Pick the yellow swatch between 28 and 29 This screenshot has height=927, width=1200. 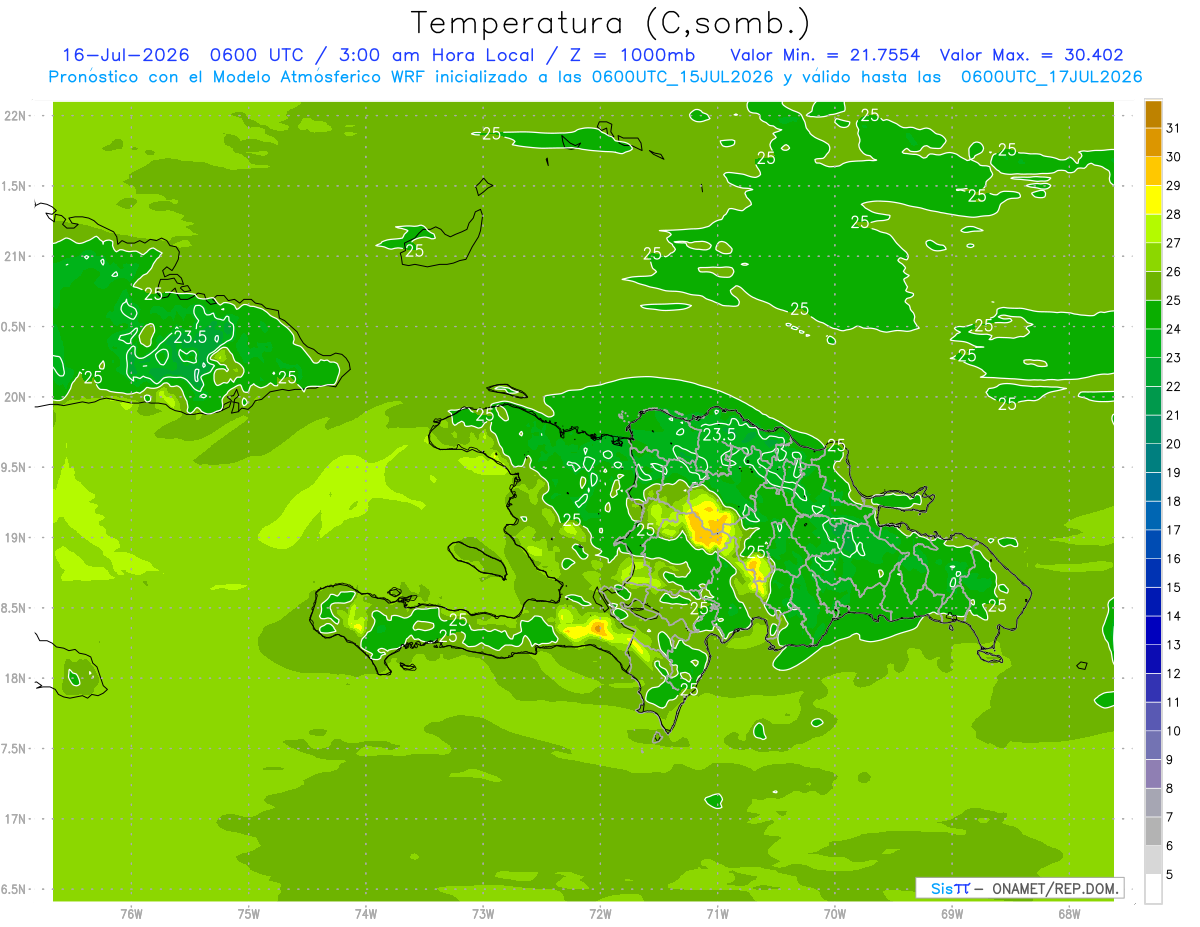(x=1153, y=200)
